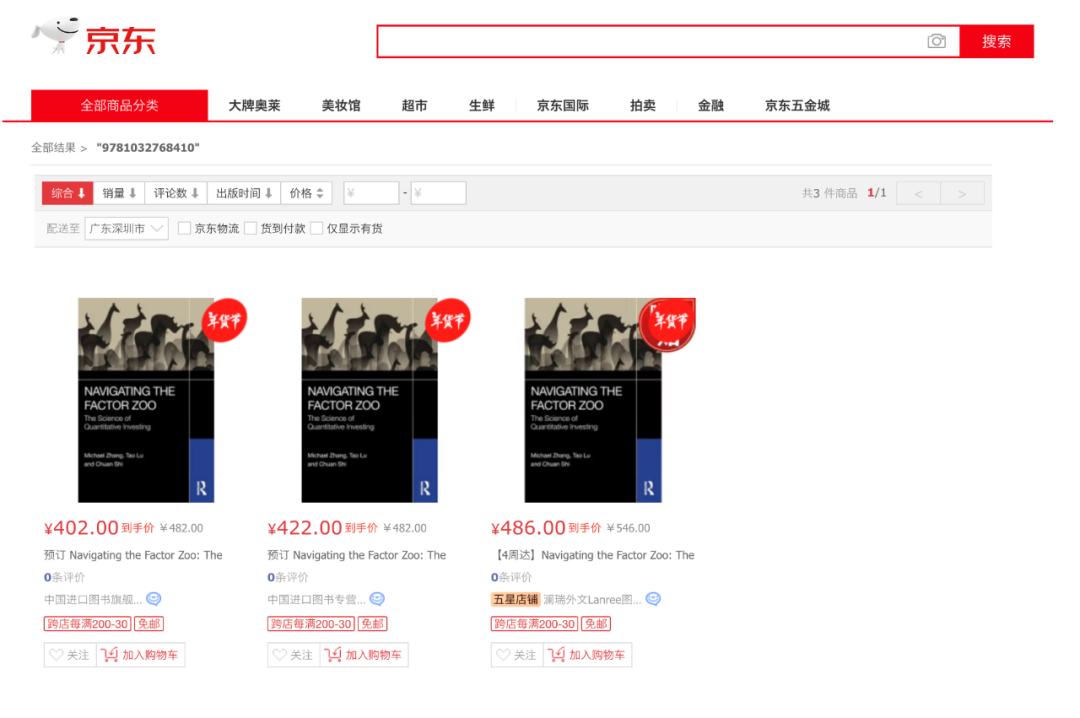Open 全部商品分类 category menu
The image size is (1080, 718).
pyautogui.click(x=119, y=105)
